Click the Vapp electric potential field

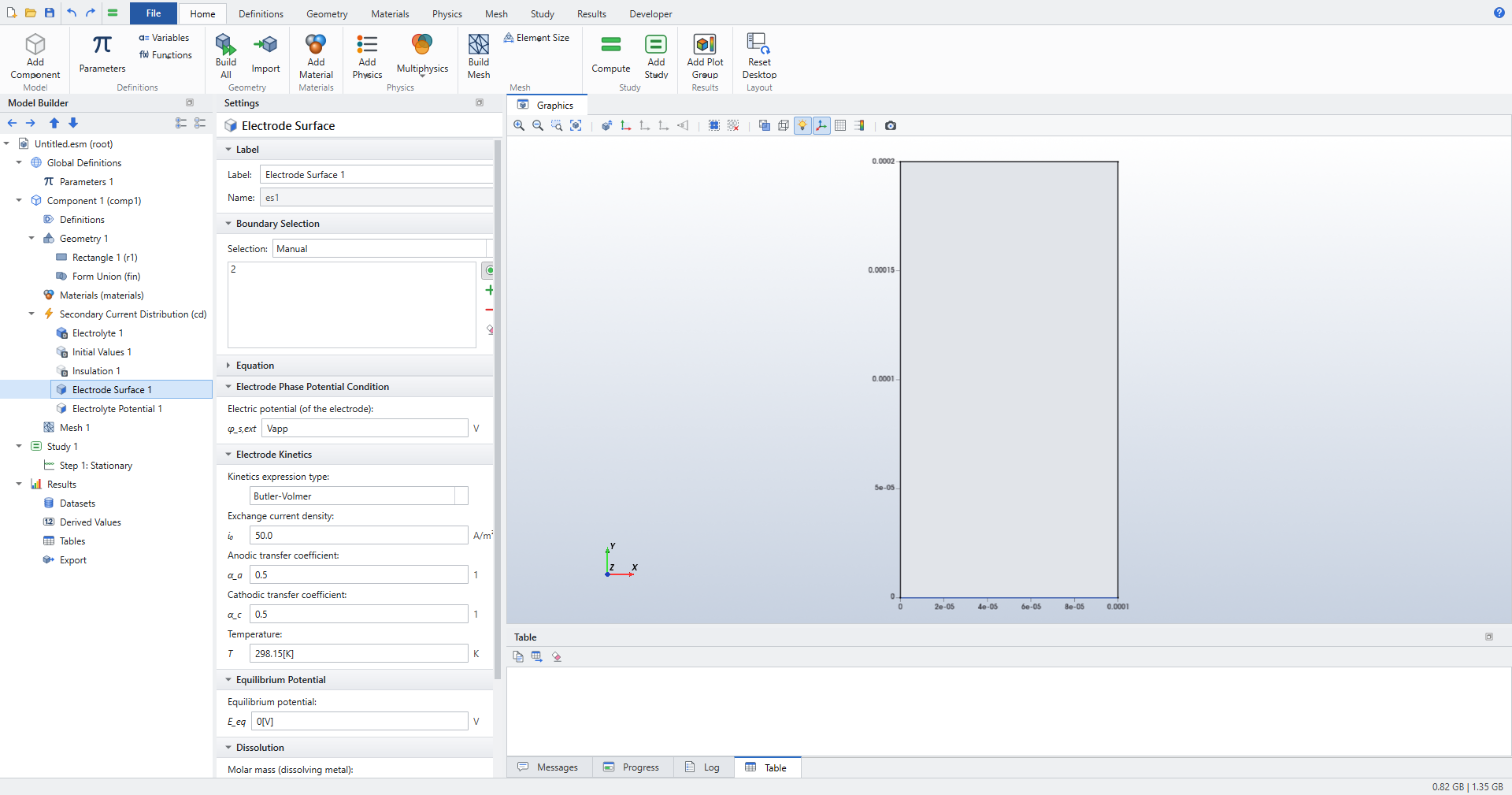365,428
